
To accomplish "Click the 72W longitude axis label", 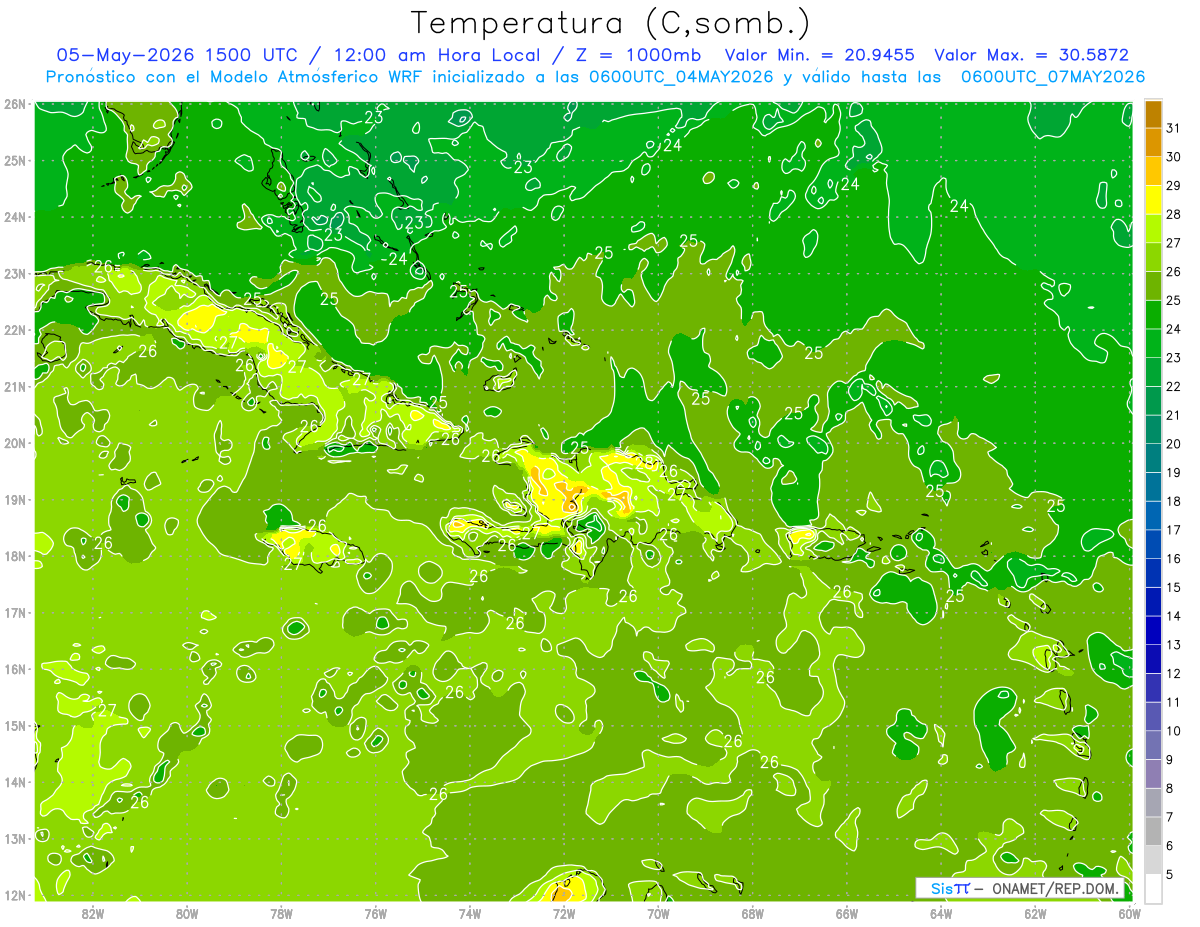I will [564, 913].
